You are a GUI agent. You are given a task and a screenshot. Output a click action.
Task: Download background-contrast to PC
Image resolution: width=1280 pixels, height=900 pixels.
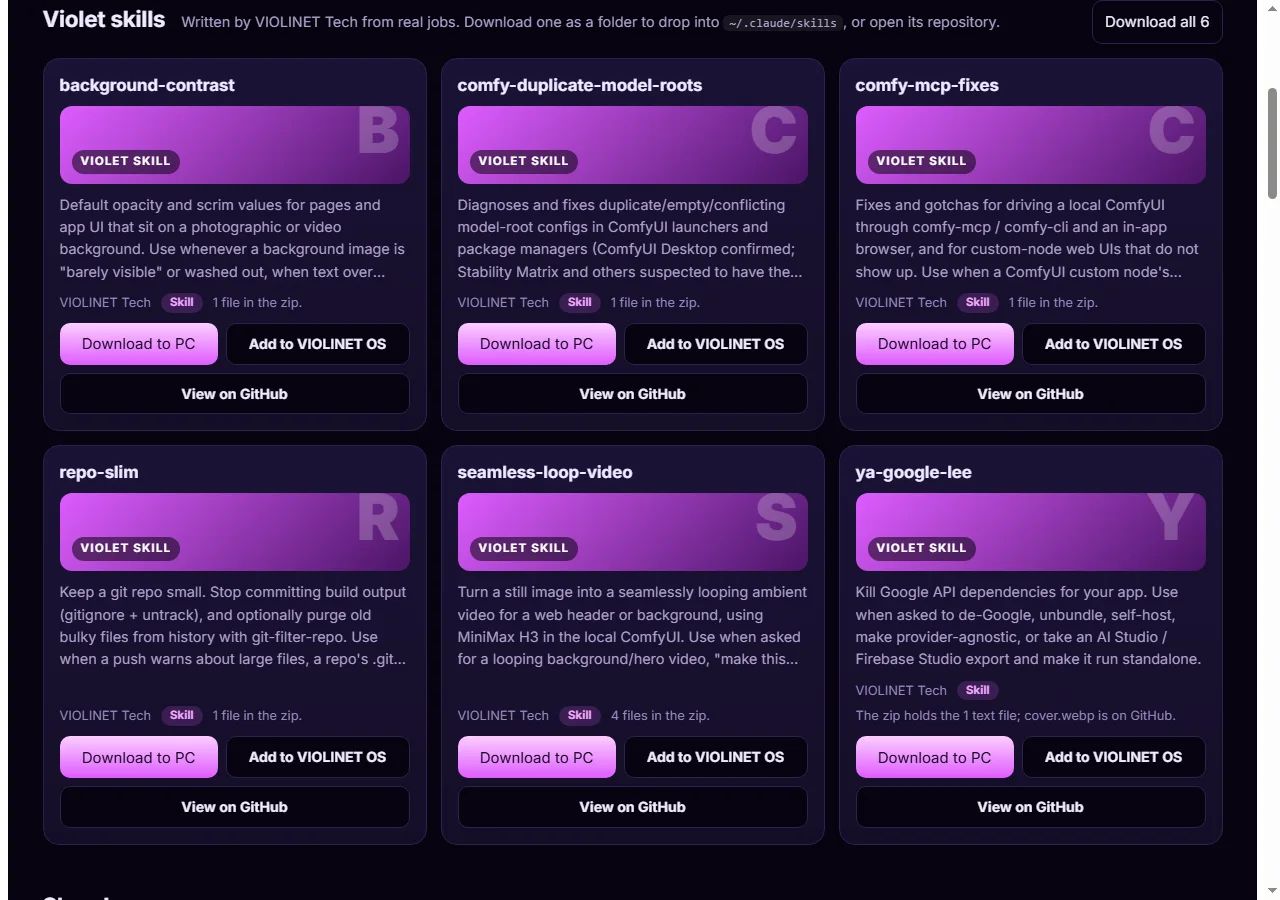coord(139,344)
